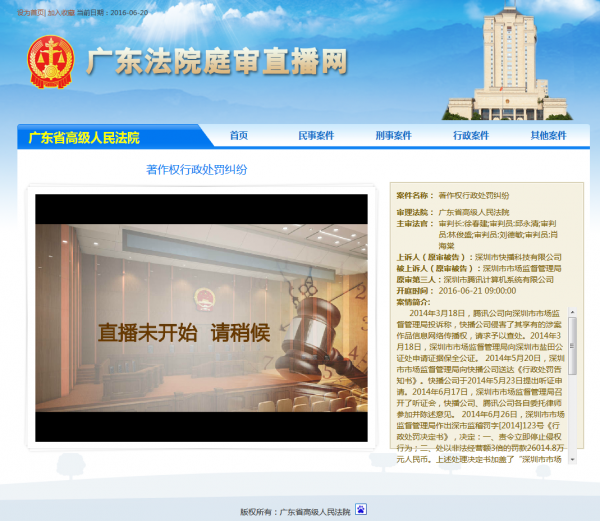
Task: Switch to 行政案件 in the nav bar
Action: coord(470,136)
